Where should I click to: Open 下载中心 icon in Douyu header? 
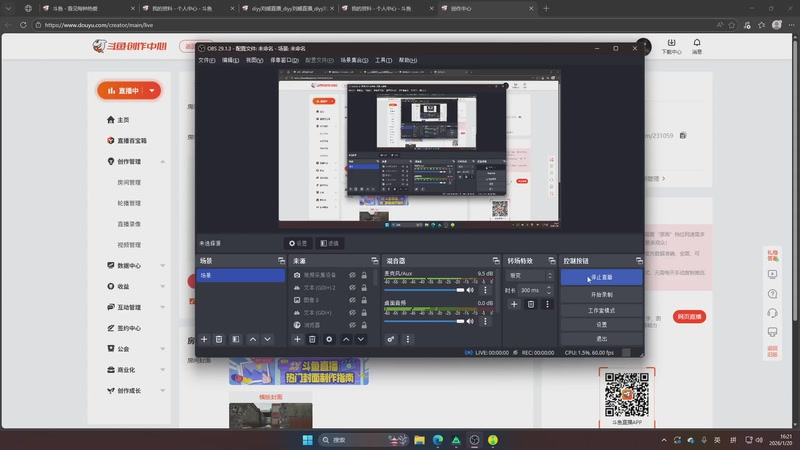click(671, 46)
